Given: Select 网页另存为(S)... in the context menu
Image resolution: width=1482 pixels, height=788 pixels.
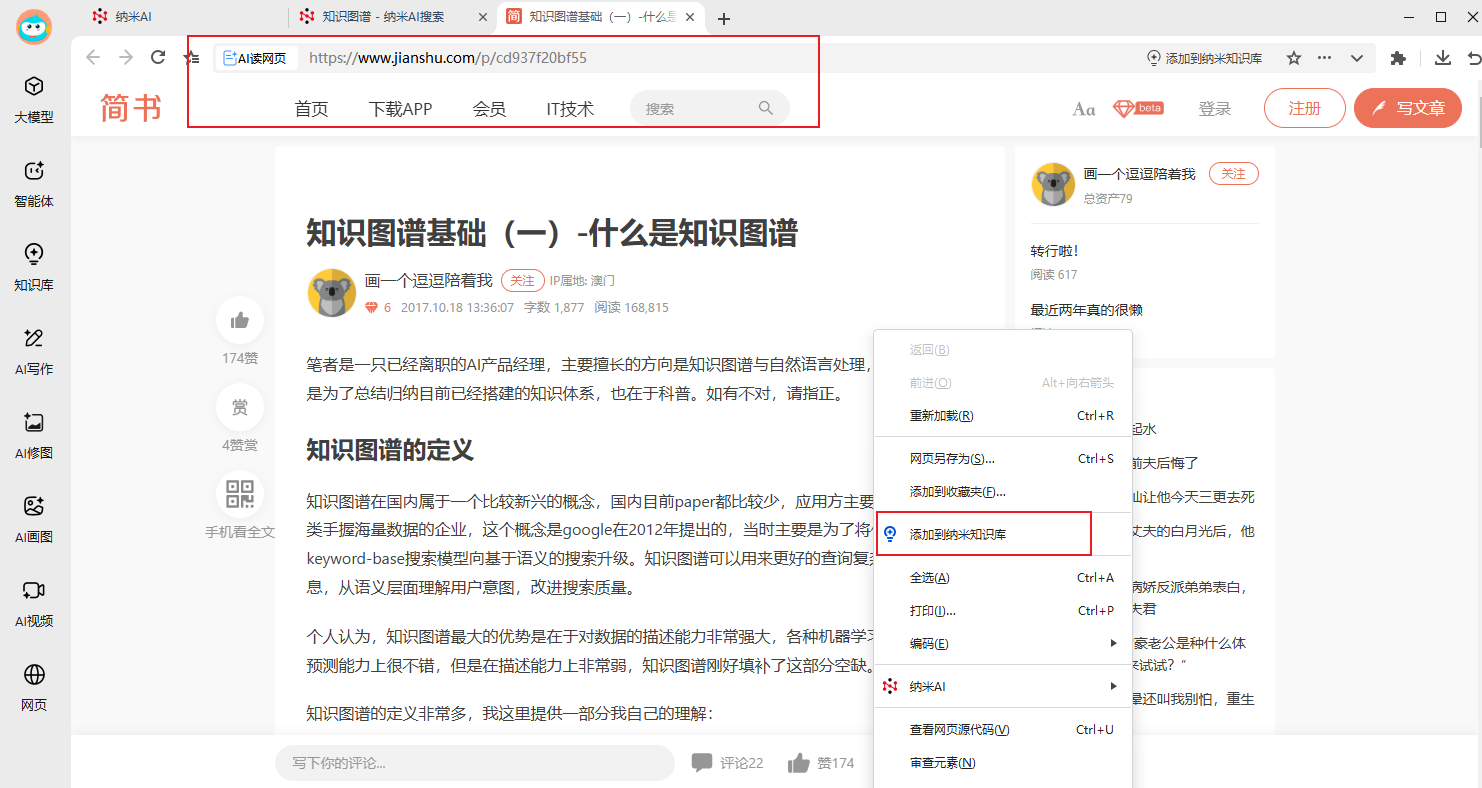Looking at the screenshot, I should coord(1003,459).
